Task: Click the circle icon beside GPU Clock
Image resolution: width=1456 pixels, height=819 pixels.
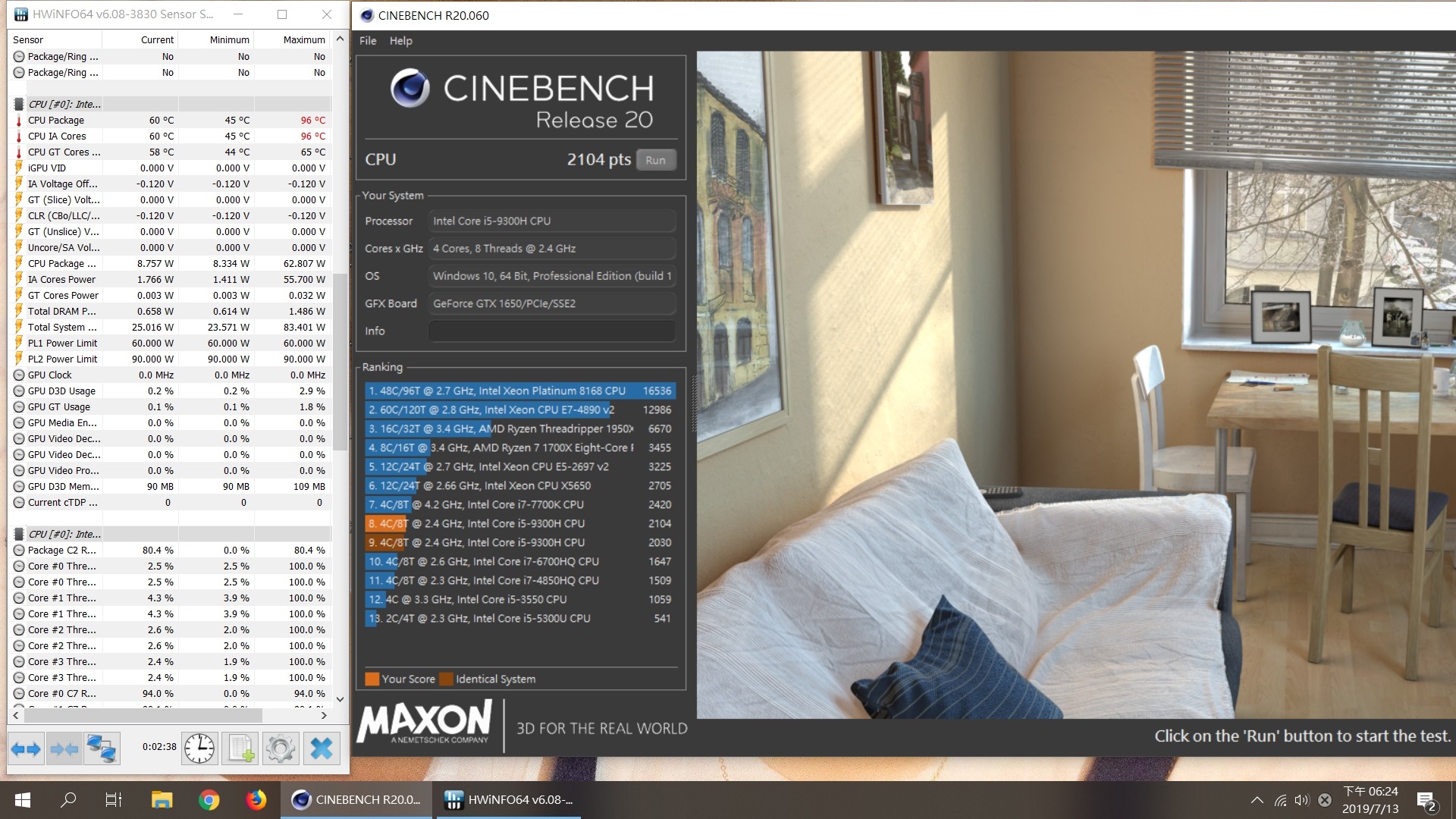Action: tap(19, 375)
